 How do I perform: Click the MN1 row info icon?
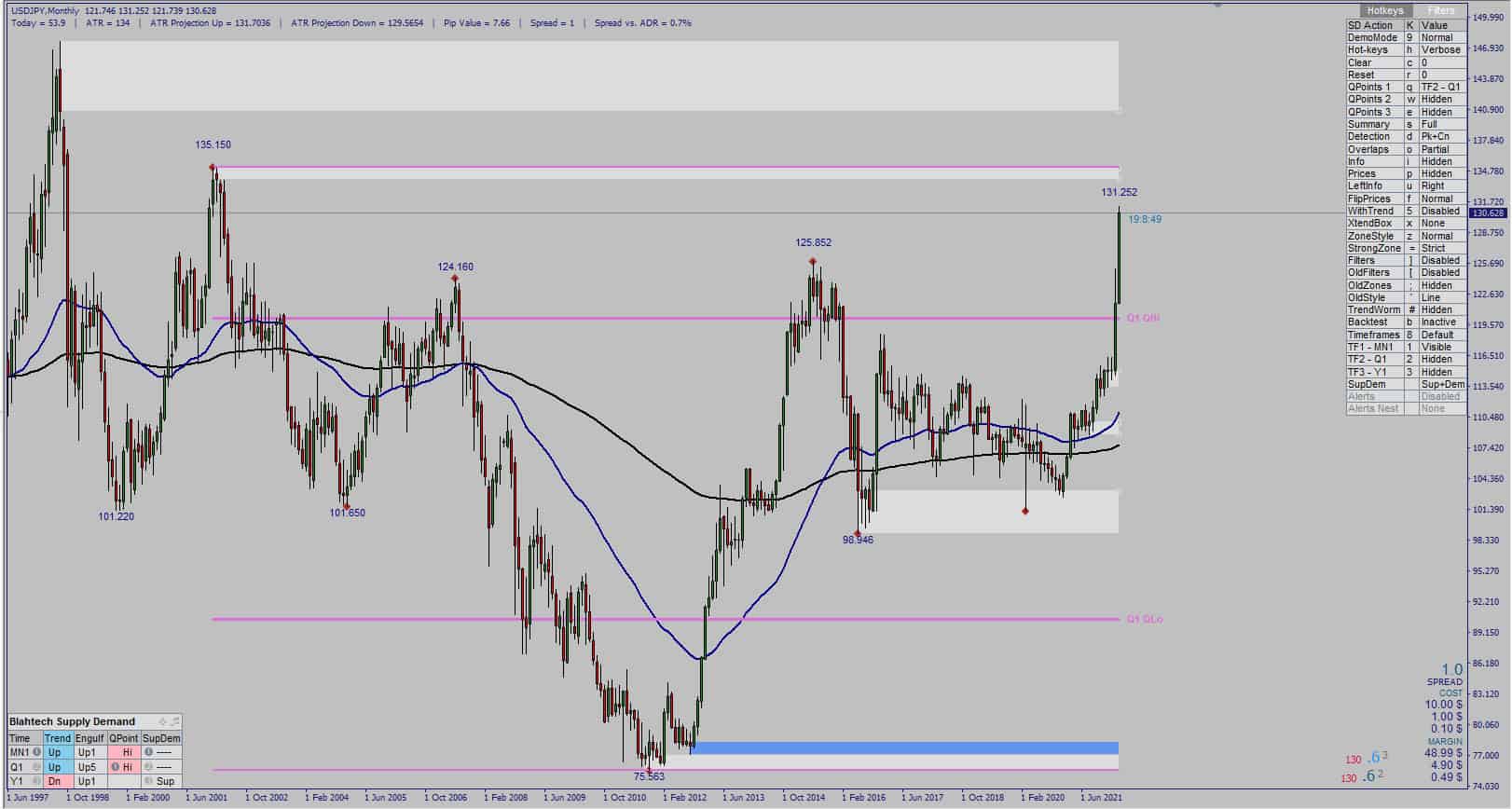tap(36, 752)
